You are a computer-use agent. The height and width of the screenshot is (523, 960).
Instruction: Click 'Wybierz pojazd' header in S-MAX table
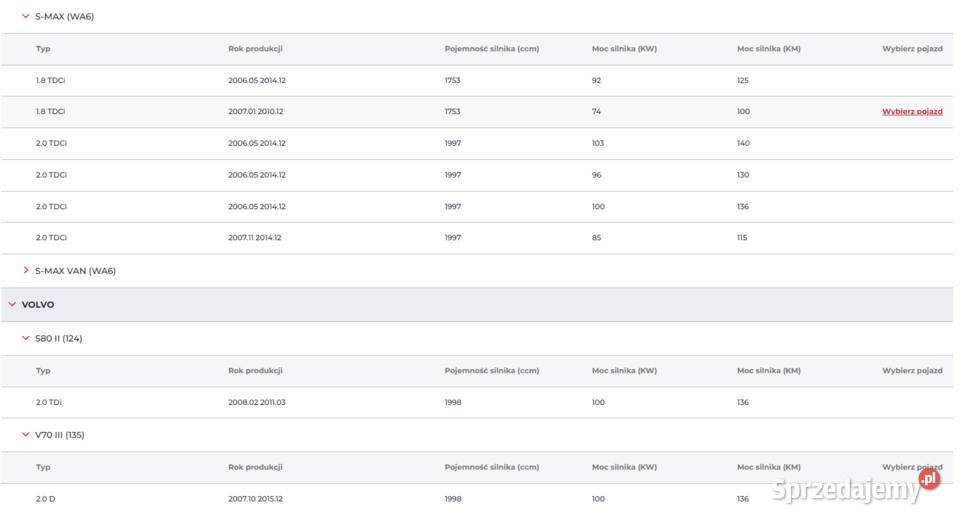pos(912,48)
